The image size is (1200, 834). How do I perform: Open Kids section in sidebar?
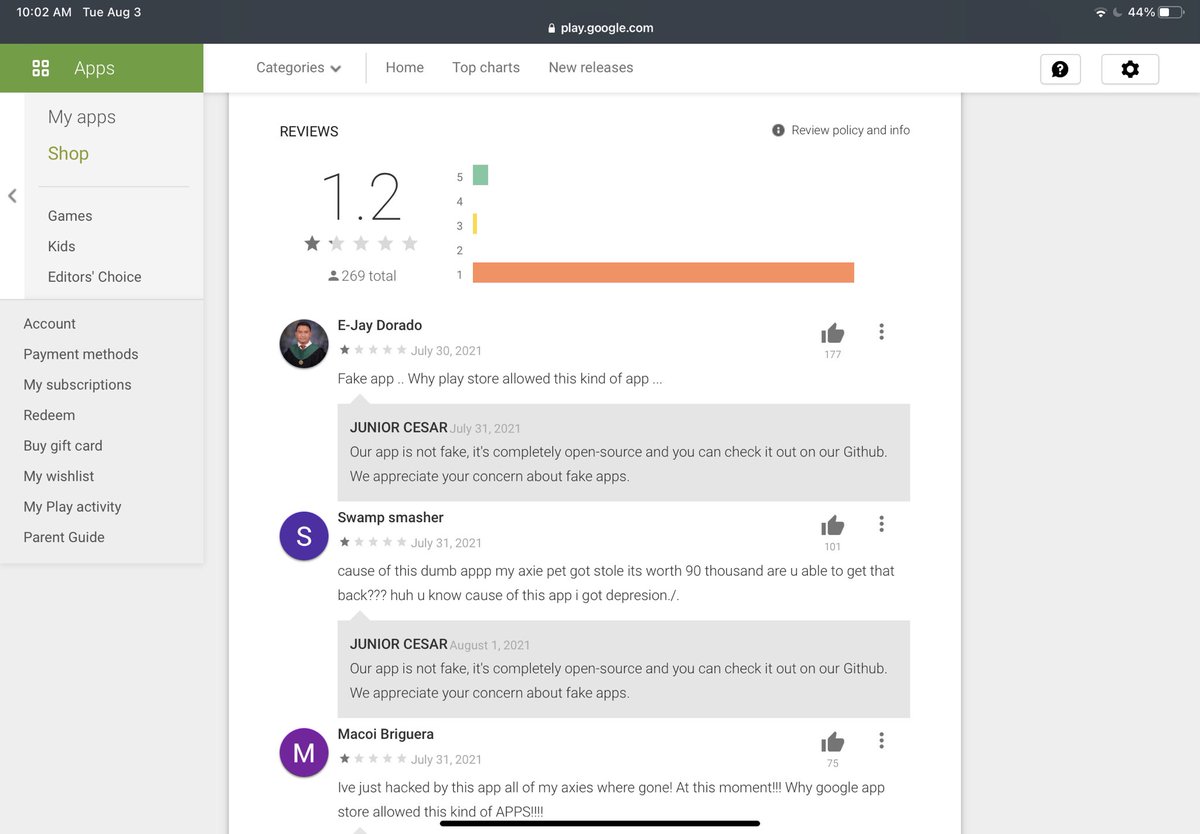(x=61, y=246)
